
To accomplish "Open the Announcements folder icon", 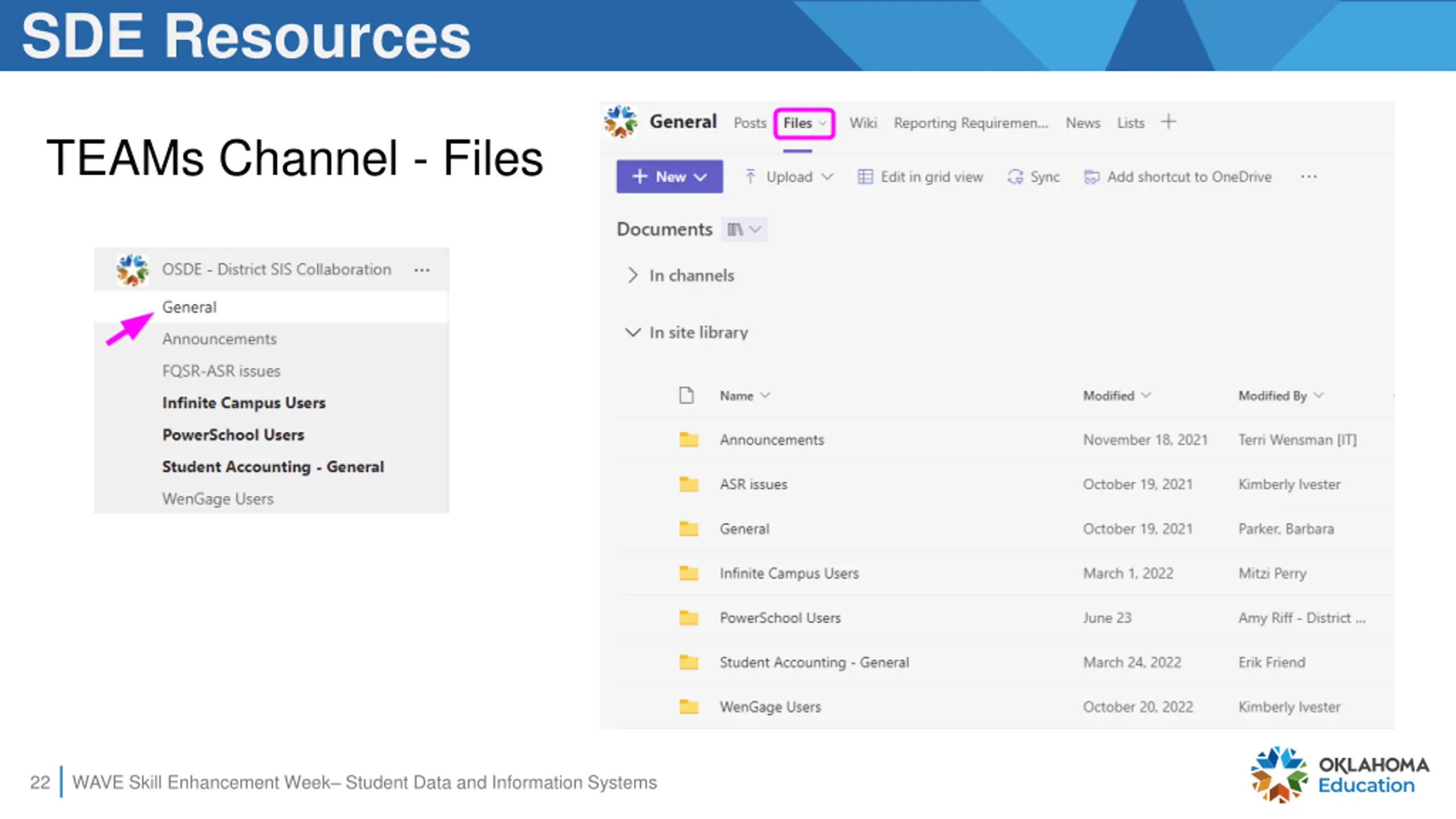I will pyautogui.click(x=689, y=440).
